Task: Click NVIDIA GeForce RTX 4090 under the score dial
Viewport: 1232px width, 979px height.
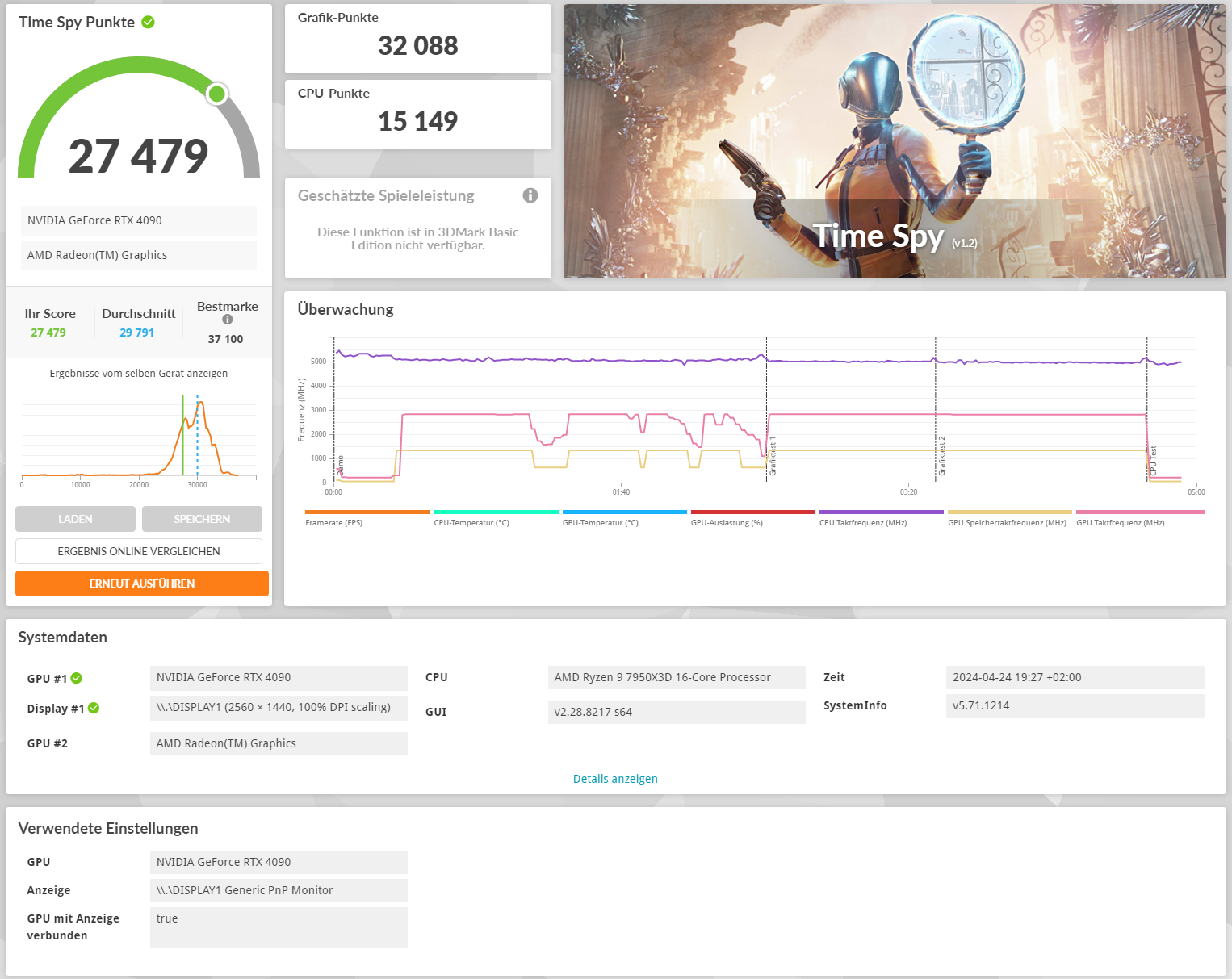Action: pos(139,220)
